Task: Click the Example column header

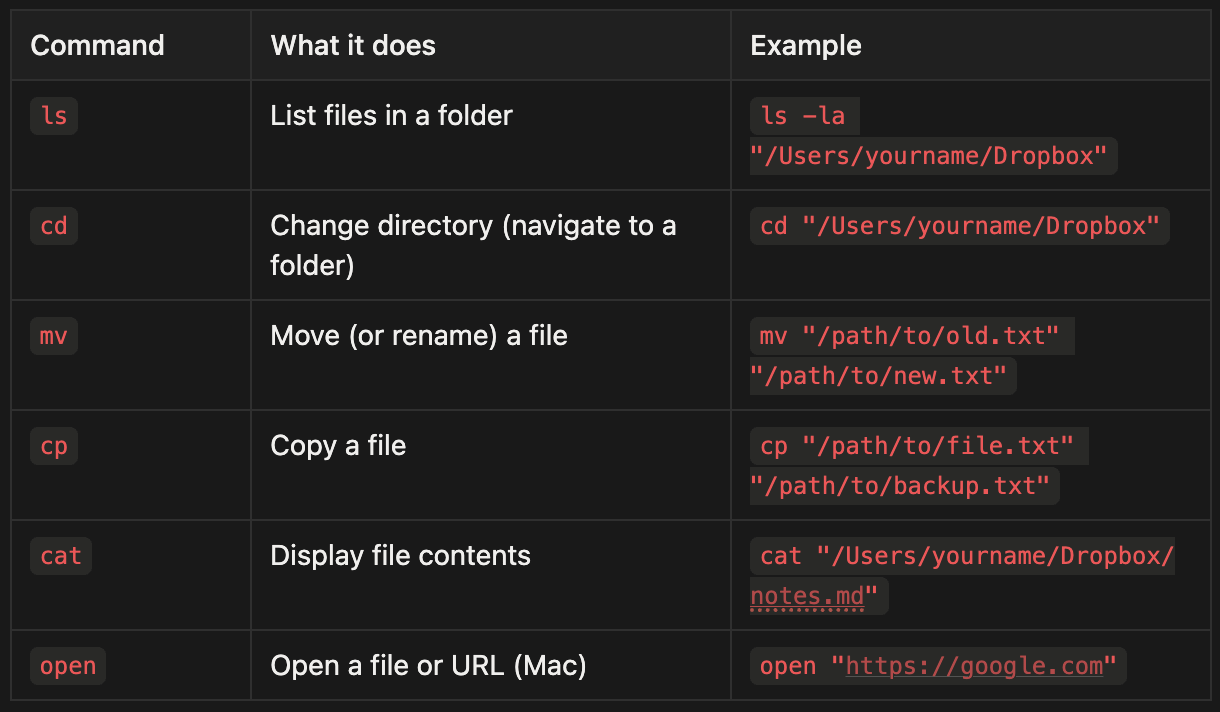Action: [806, 45]
